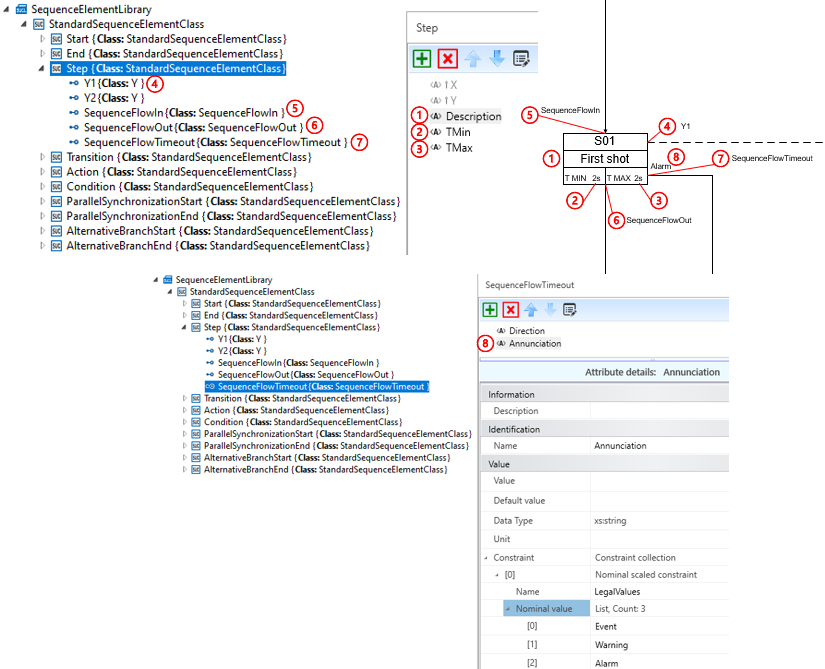Click class icon of AlternativeBranchEnd in Step-selected tree
825x669 pixels.
click(x=57, y=246)
